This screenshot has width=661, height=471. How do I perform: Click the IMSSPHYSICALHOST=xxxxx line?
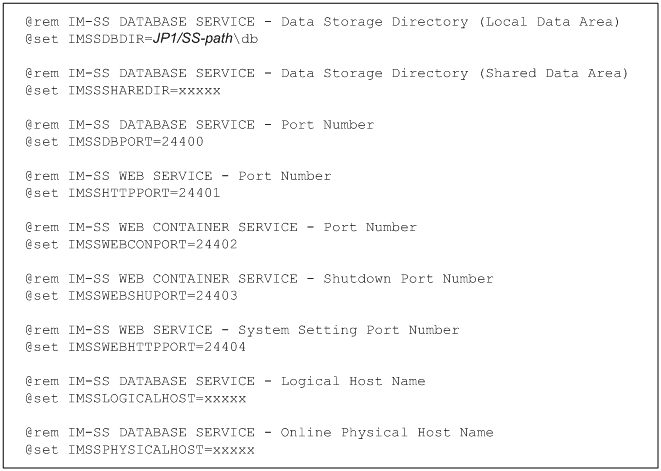point(140,450)
